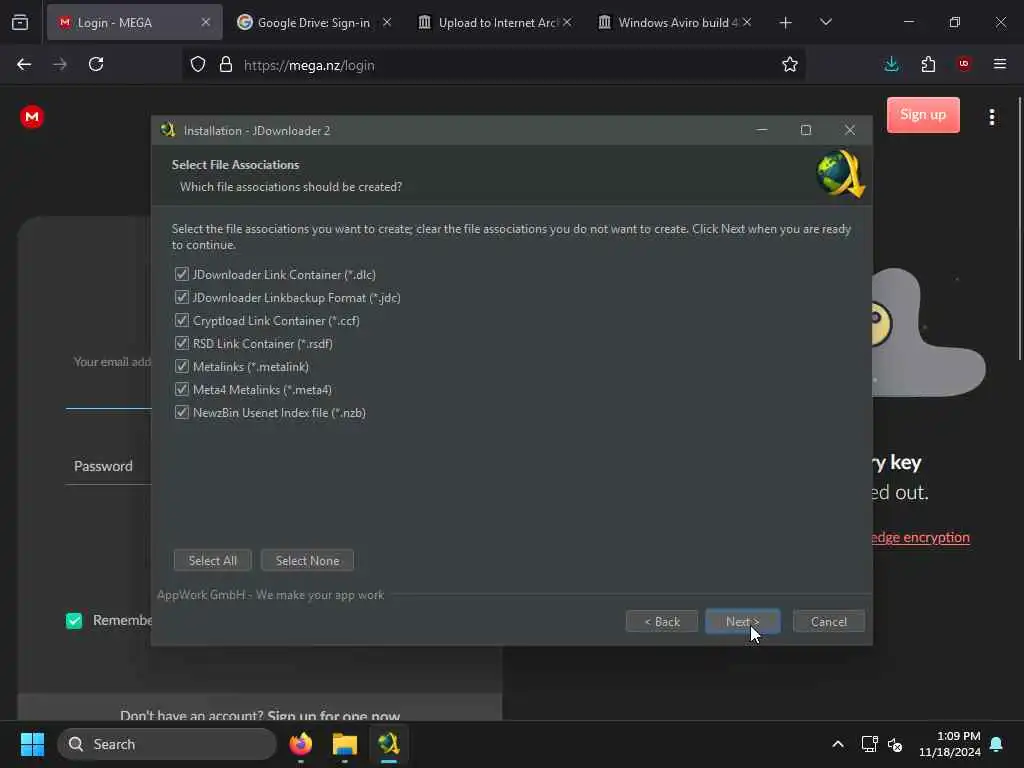Screen dimensions: 1024x768
Task: Minimize the JDownloader installer window
Action: [761, 131]
